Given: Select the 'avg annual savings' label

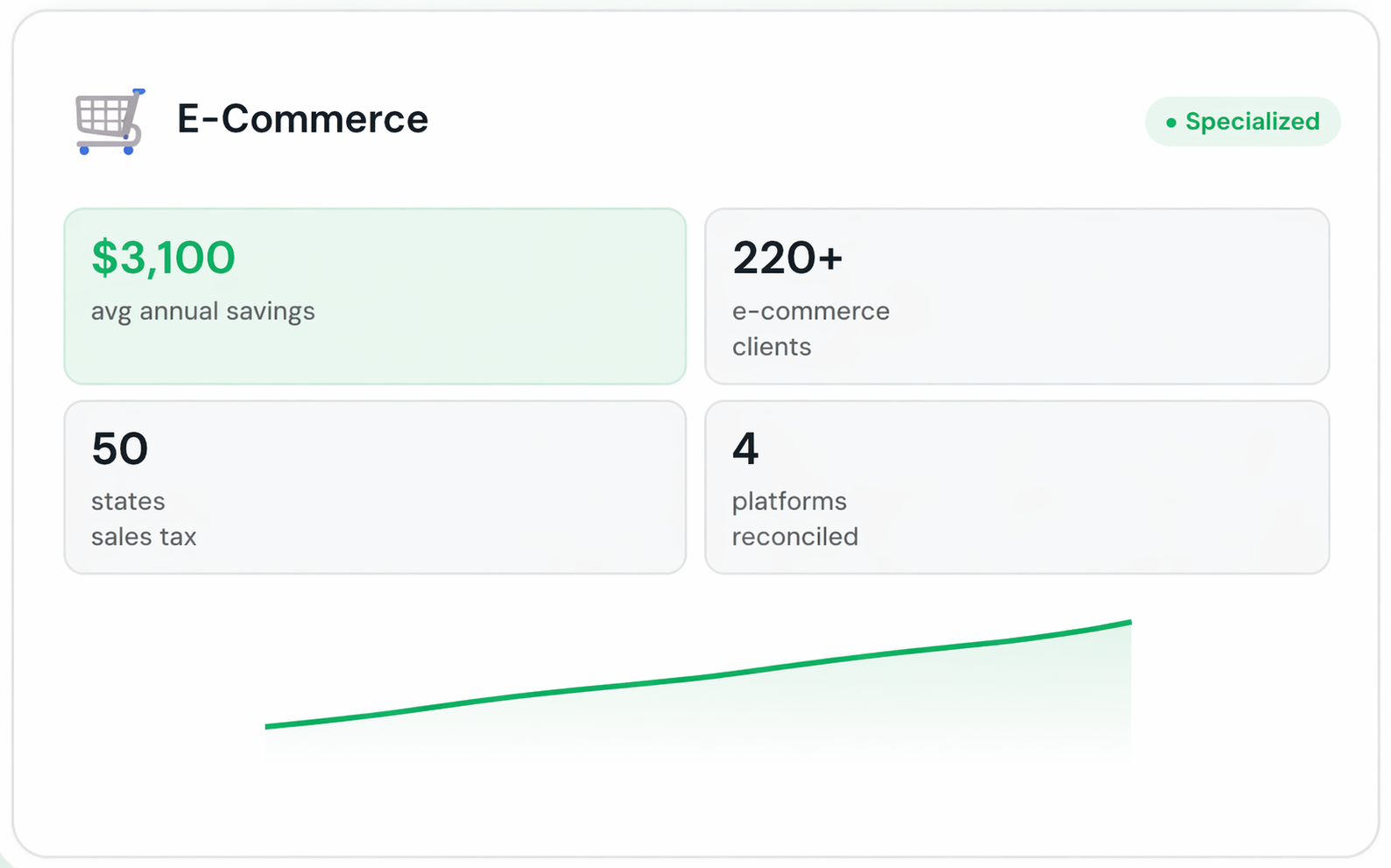Looking at the screenshot, I should [202, 312].
